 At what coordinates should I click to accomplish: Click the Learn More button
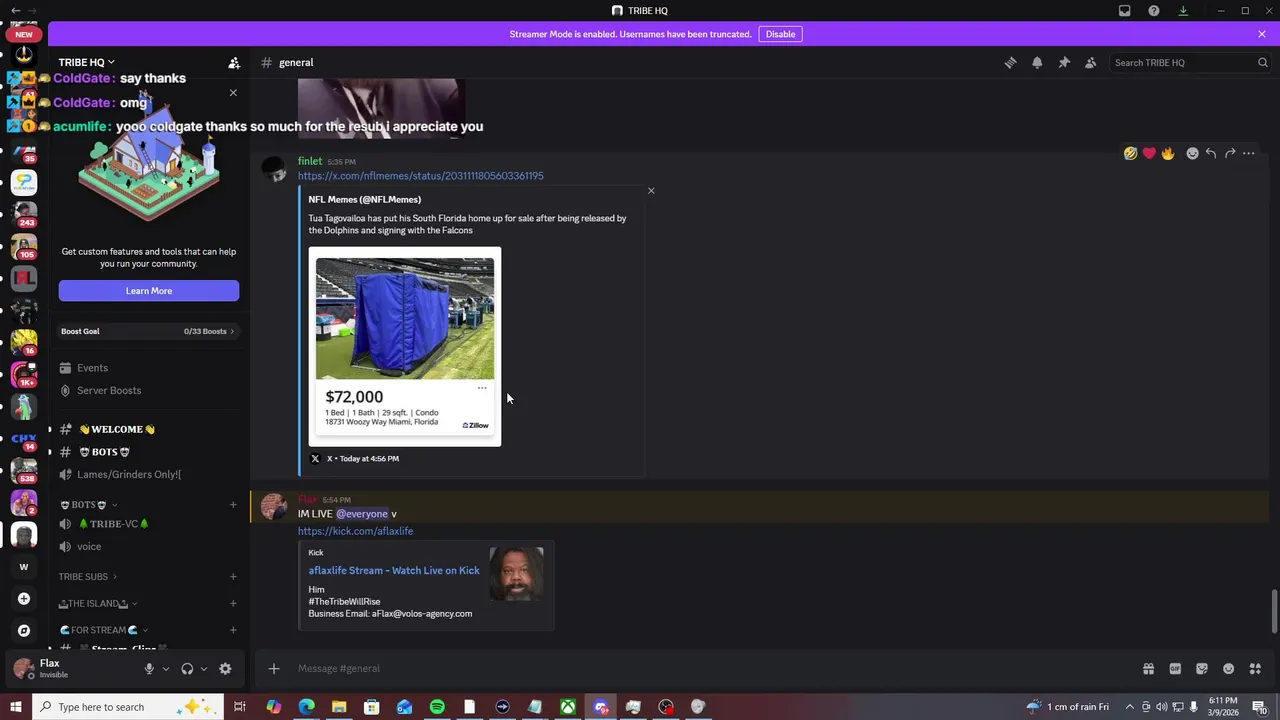(x=149, y=291)
